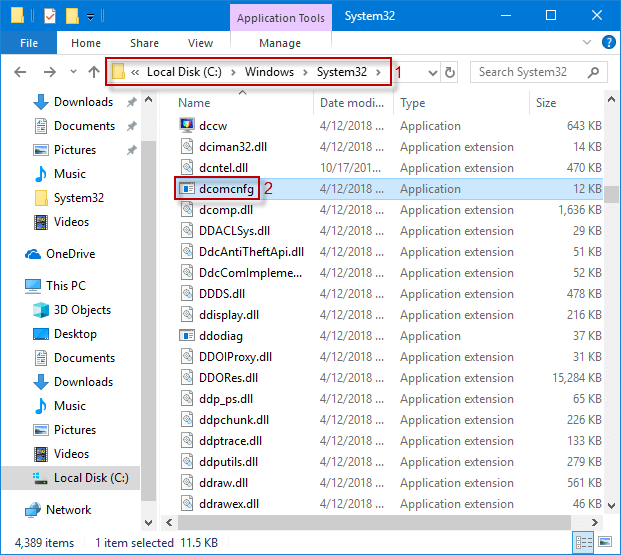
Task: Click the Desktop icon under This PC
Action: pyautogui.click(x=41, y=334)
